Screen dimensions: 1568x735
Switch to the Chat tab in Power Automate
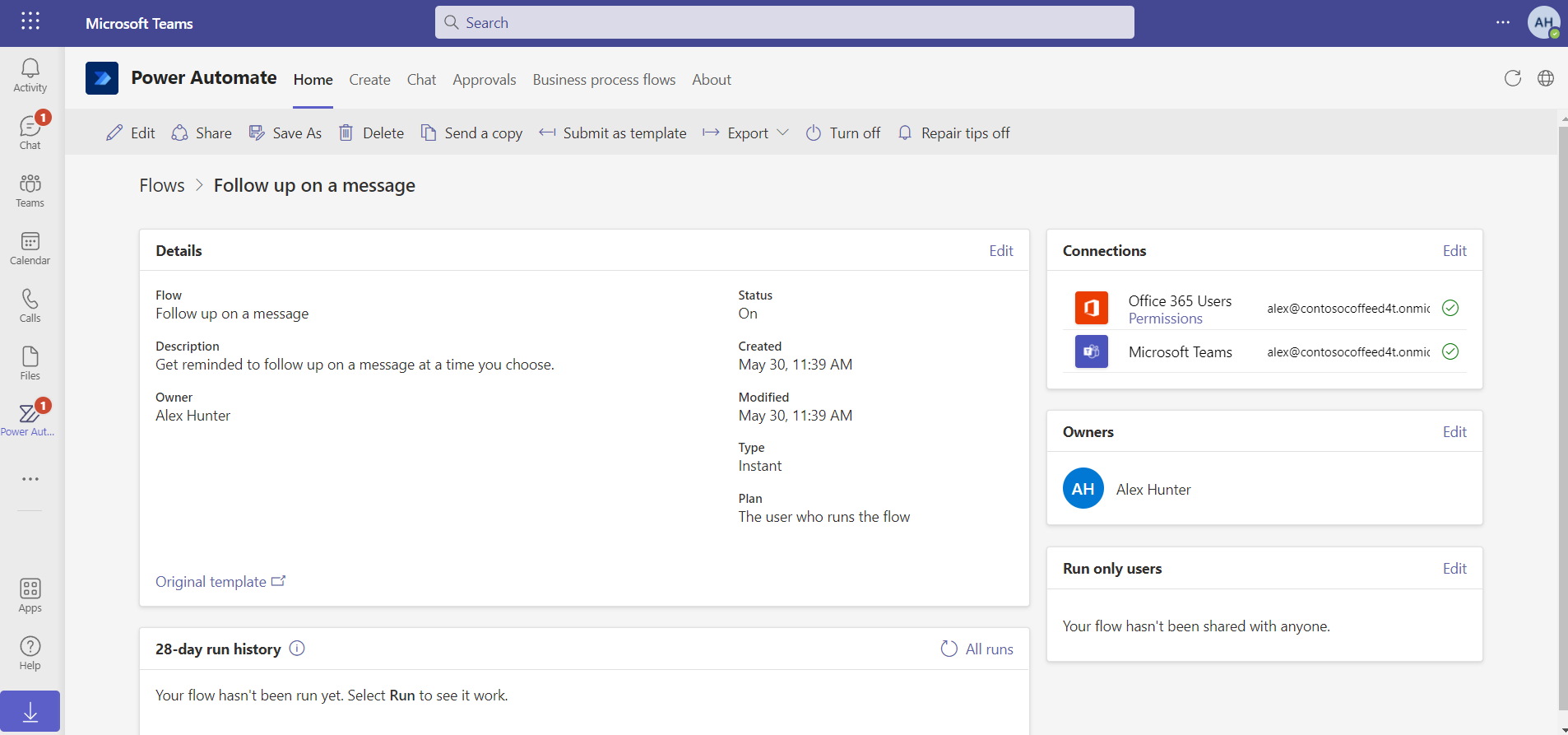click(x=421, y=80)
